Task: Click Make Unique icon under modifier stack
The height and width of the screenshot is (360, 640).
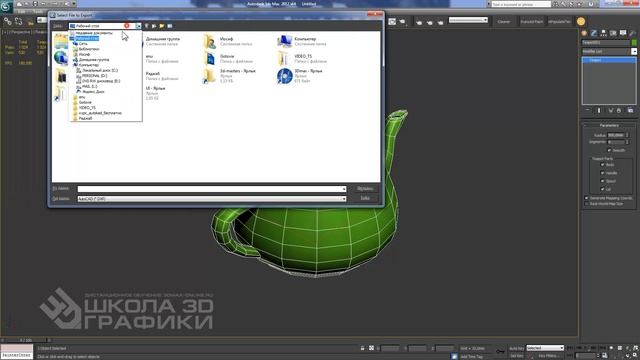Action: [611, 111]
